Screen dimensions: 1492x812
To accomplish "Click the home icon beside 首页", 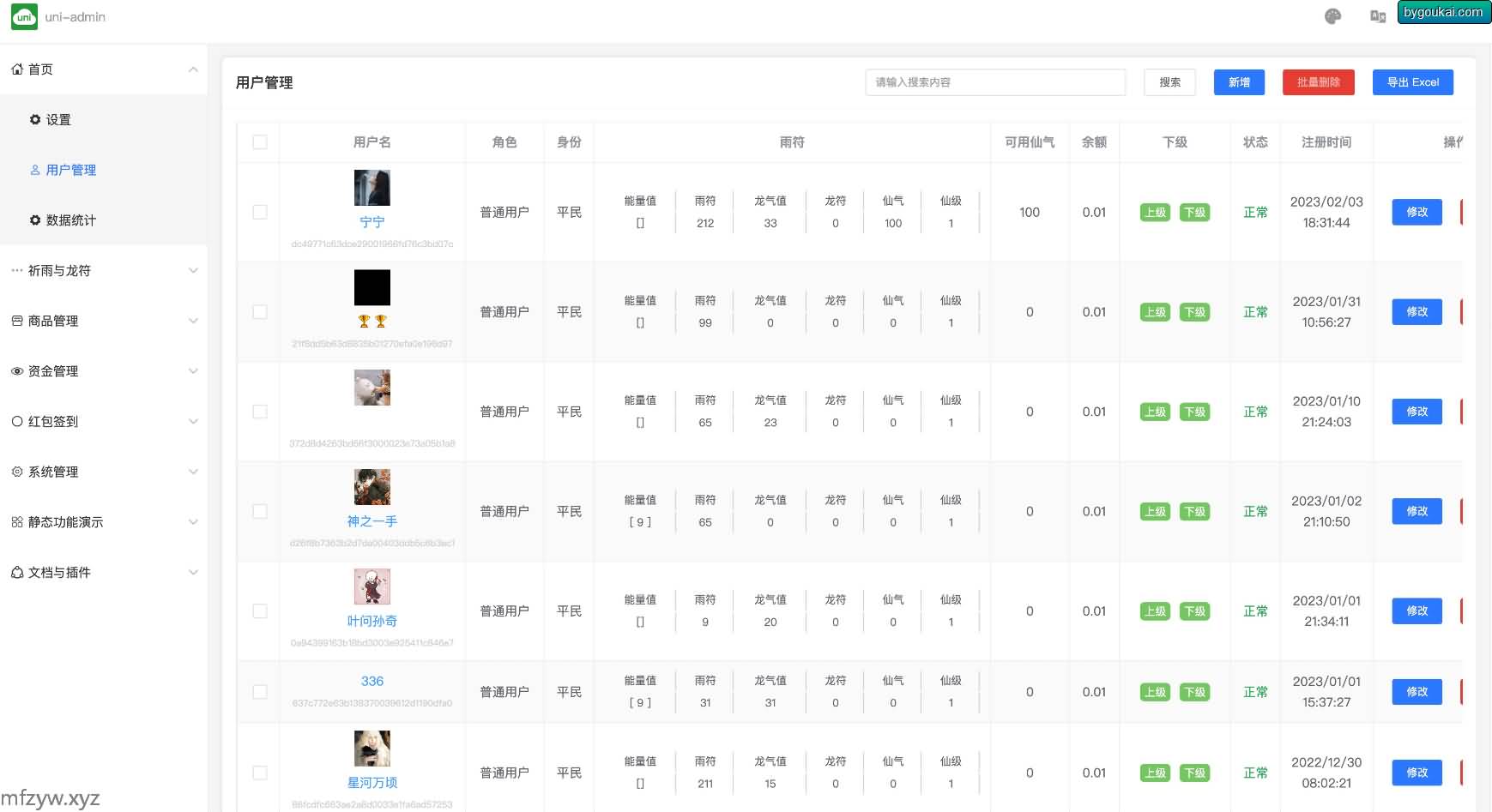I will coord(17,69).
